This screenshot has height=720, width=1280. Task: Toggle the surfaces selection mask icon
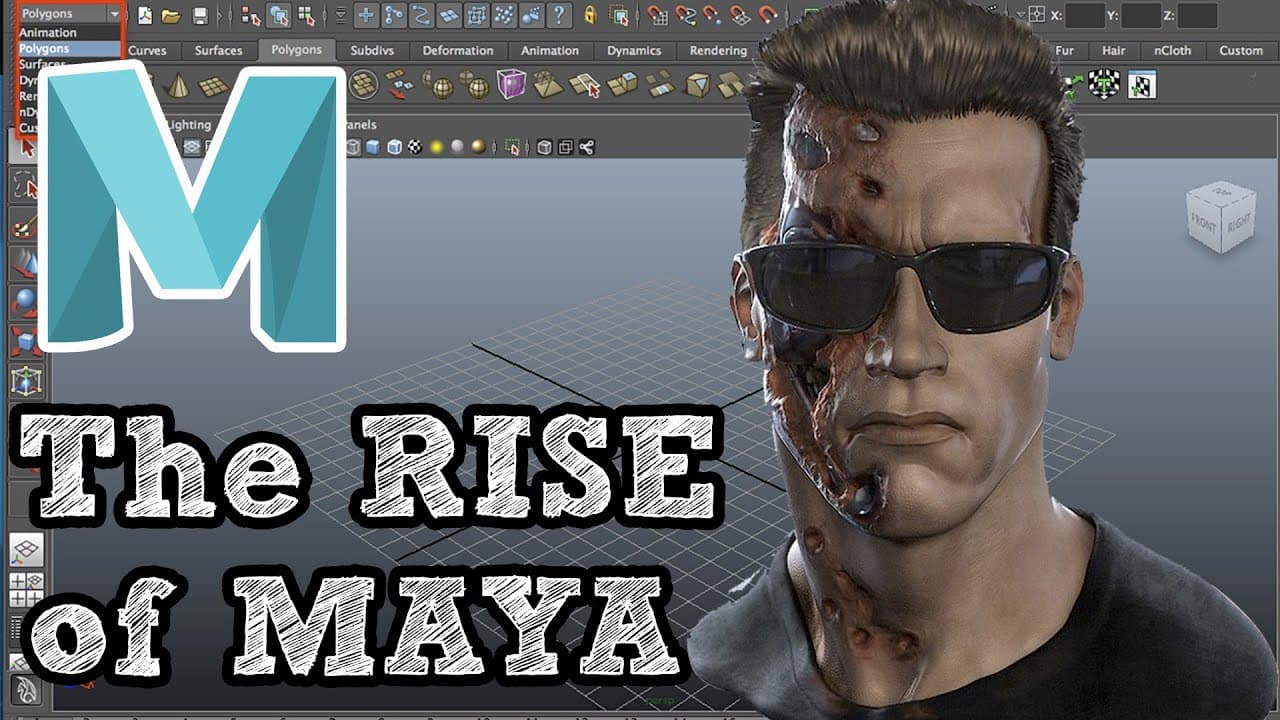pos(448,15)
